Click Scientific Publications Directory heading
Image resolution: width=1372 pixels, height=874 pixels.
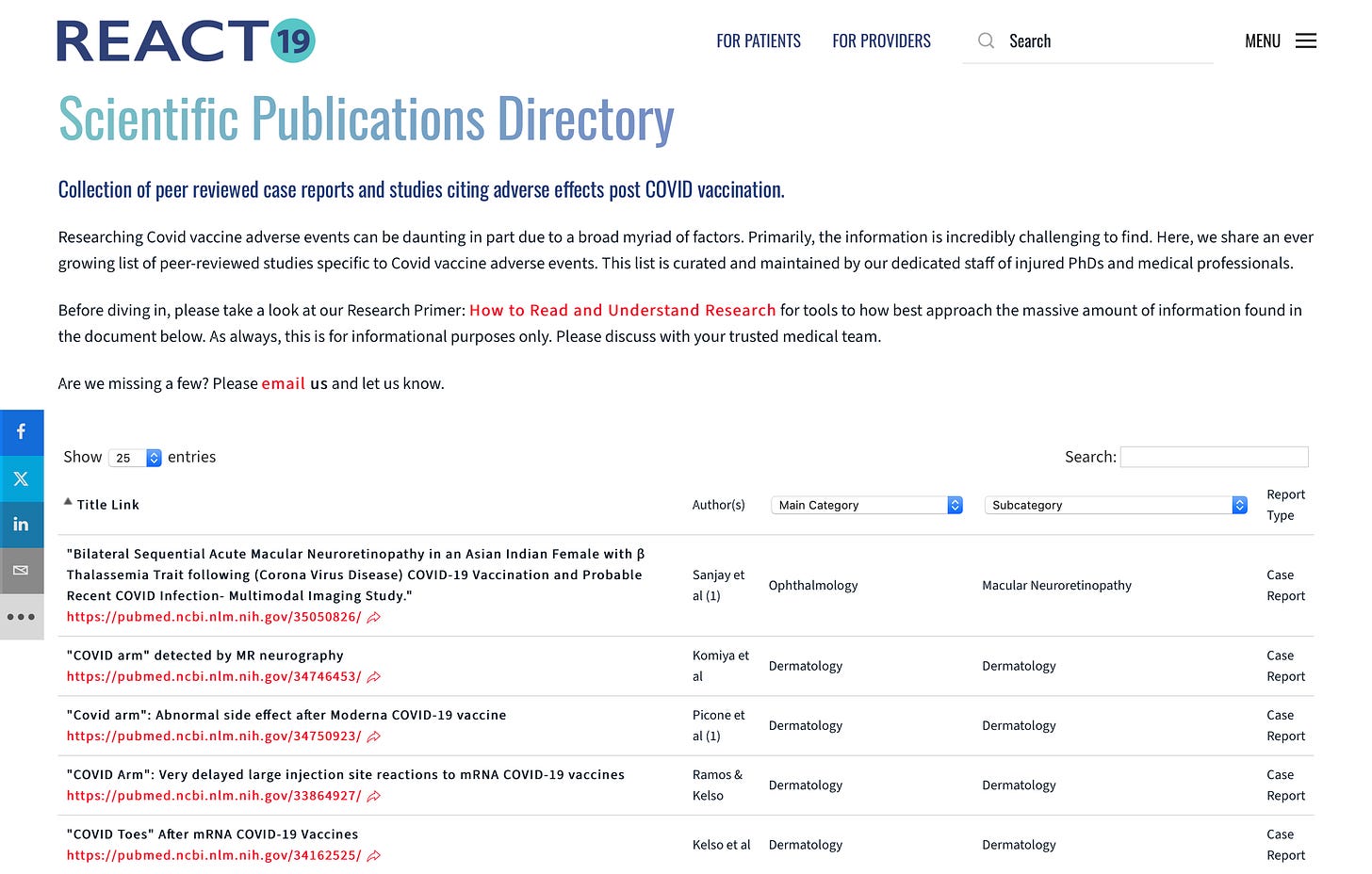(367, 119)
